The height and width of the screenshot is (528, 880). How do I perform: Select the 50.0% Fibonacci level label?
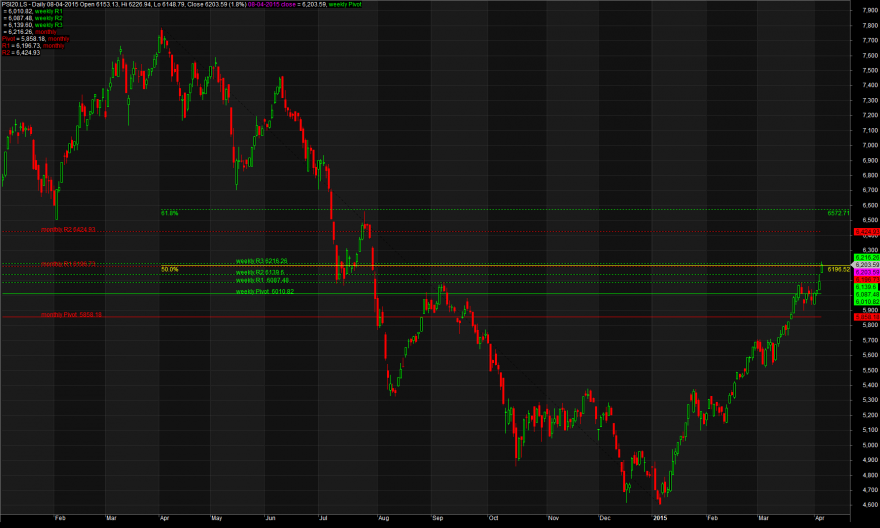[169, 269]
